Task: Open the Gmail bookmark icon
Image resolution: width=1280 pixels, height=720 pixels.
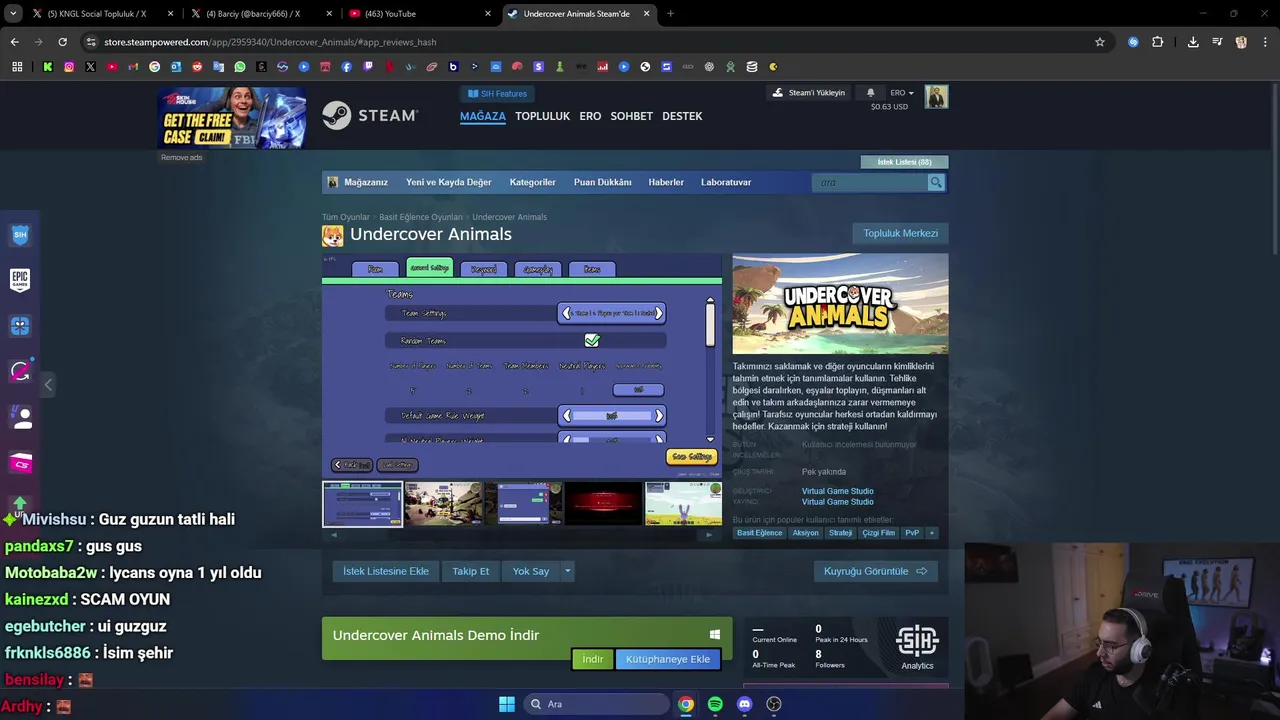Action: (x=133, y=67)
